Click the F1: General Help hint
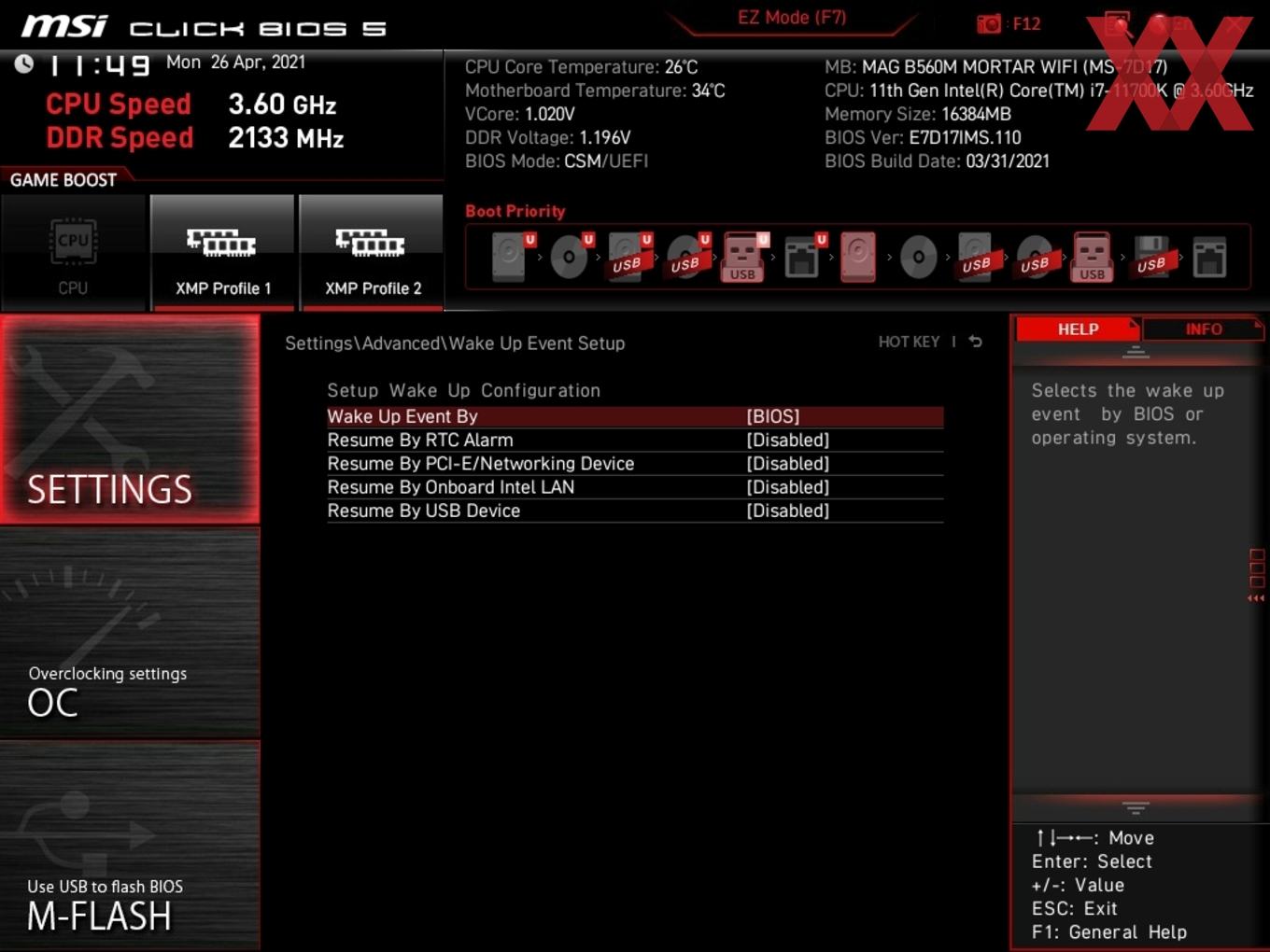Screen dimensions: 1270x952 pyautogui.click(x=1109, y=932)
